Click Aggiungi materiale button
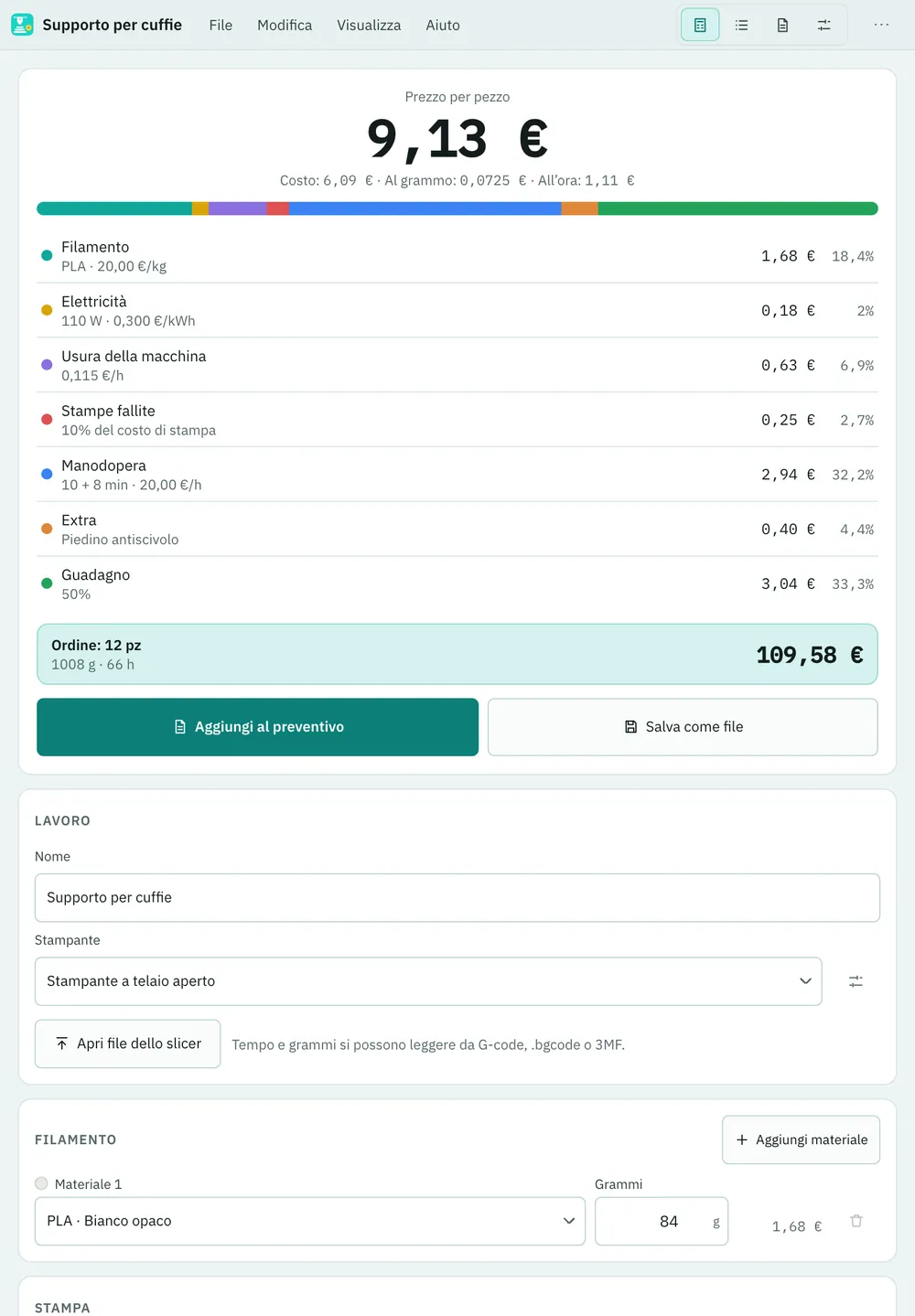The height and width of the screenshot is (1316, 915). pyautogui.click(x=802, y=1139)
